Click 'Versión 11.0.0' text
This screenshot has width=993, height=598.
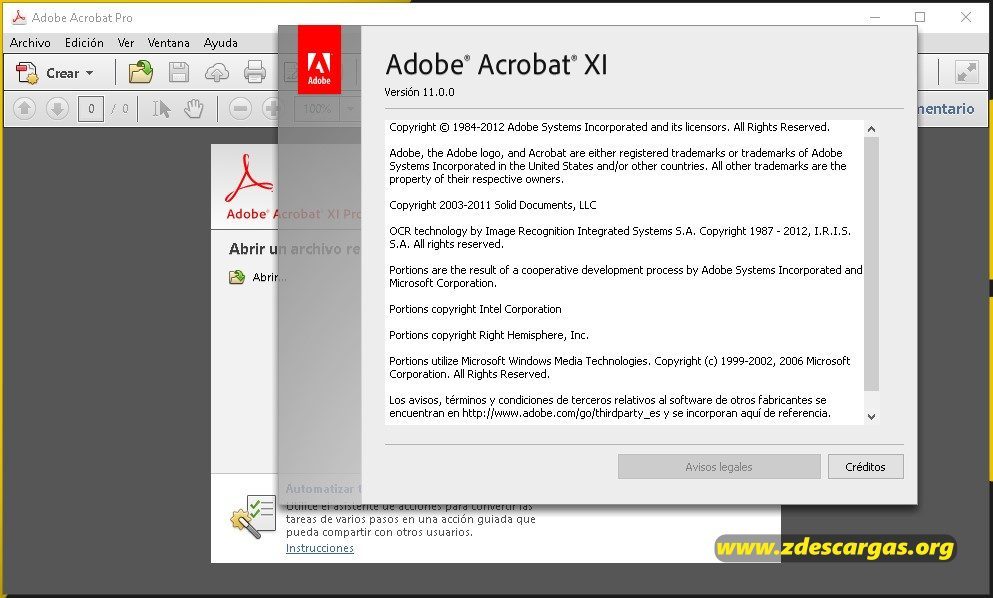coord(419,92)
